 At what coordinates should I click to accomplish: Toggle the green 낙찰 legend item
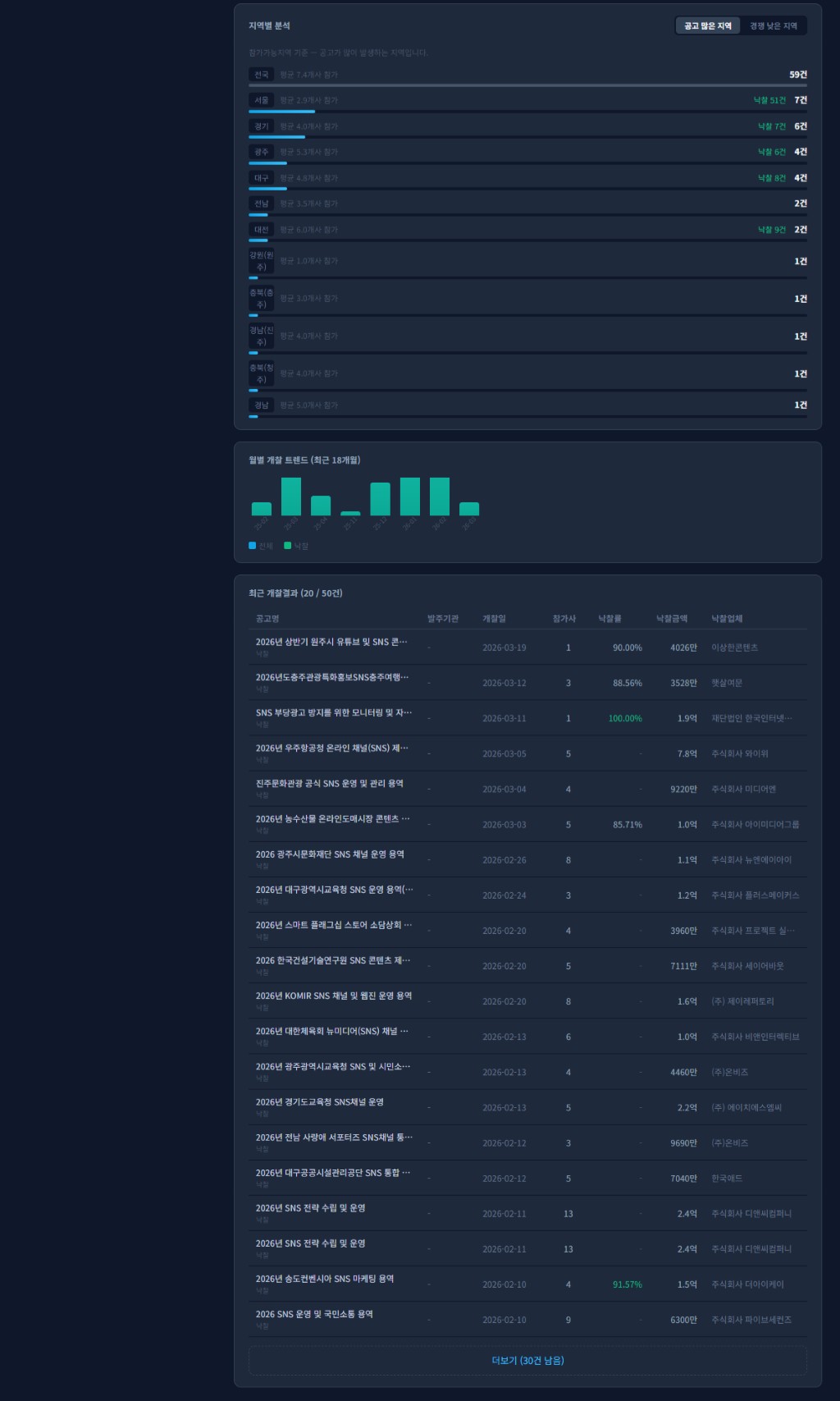(296, 546)
